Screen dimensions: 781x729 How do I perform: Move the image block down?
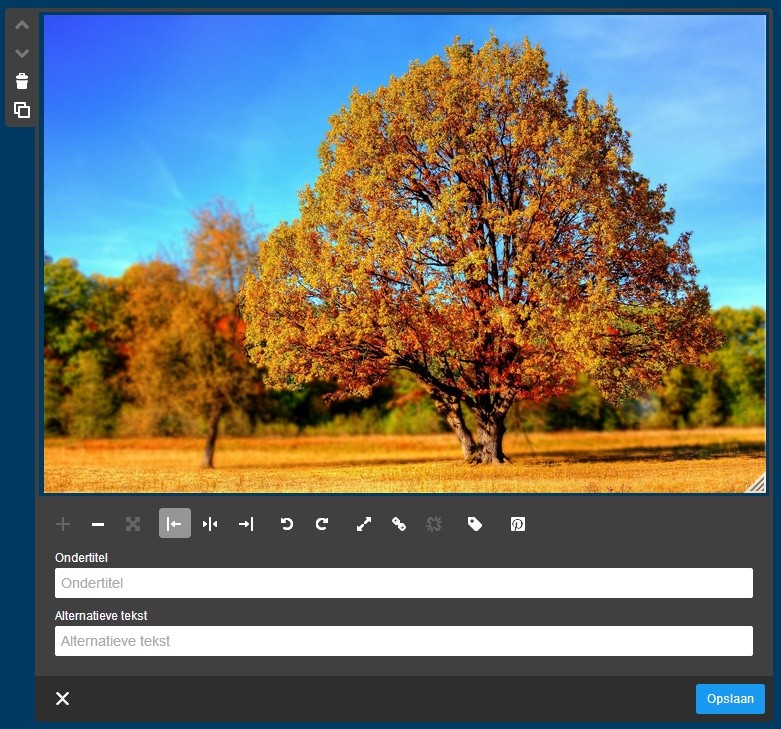(x=22, y=53)
